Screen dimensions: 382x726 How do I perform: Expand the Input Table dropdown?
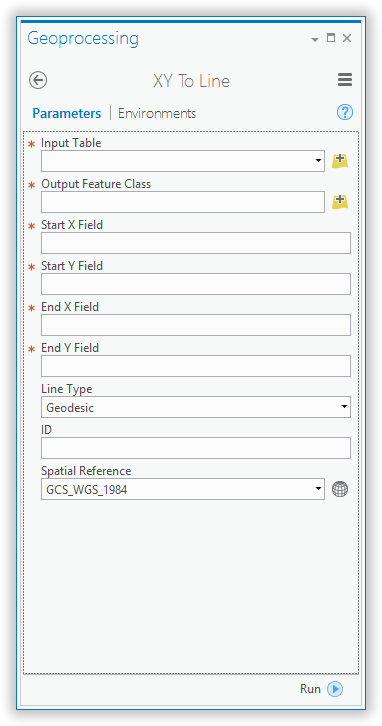click(318, 161)
